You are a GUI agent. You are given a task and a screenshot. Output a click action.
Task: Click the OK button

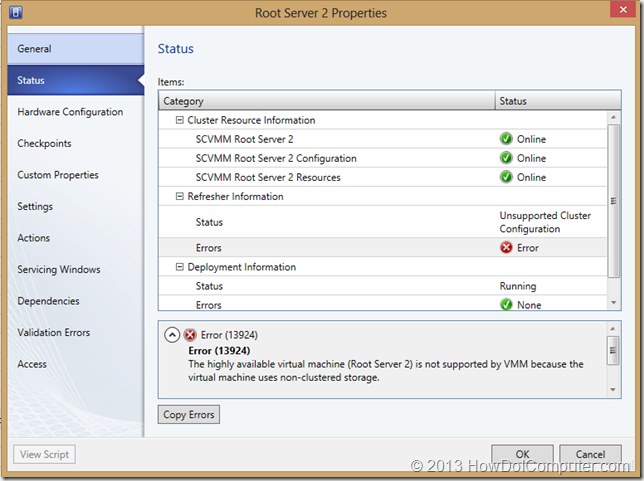522,454
